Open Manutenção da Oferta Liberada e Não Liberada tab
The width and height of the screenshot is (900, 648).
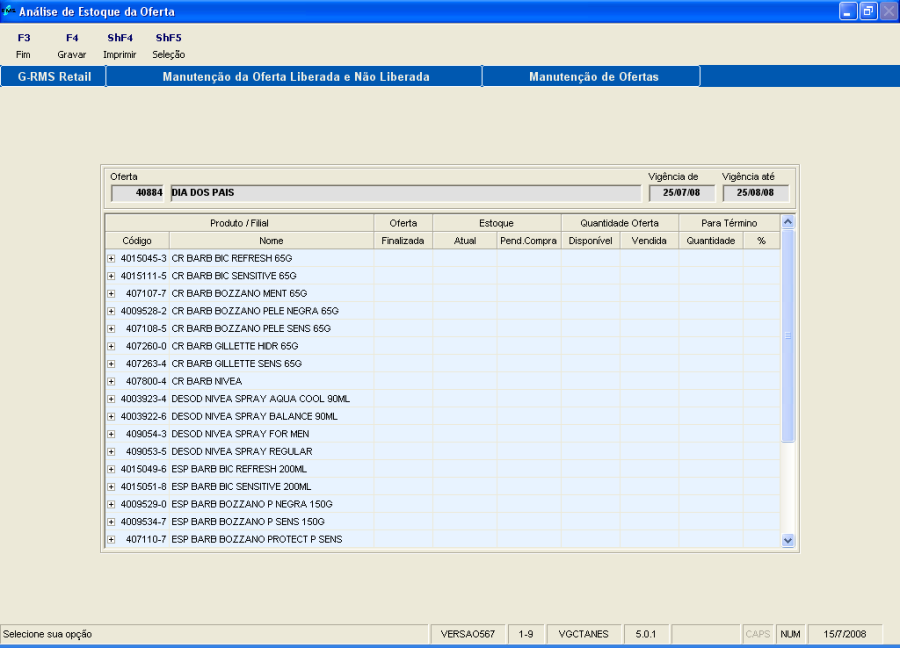[x=295, y=76]
